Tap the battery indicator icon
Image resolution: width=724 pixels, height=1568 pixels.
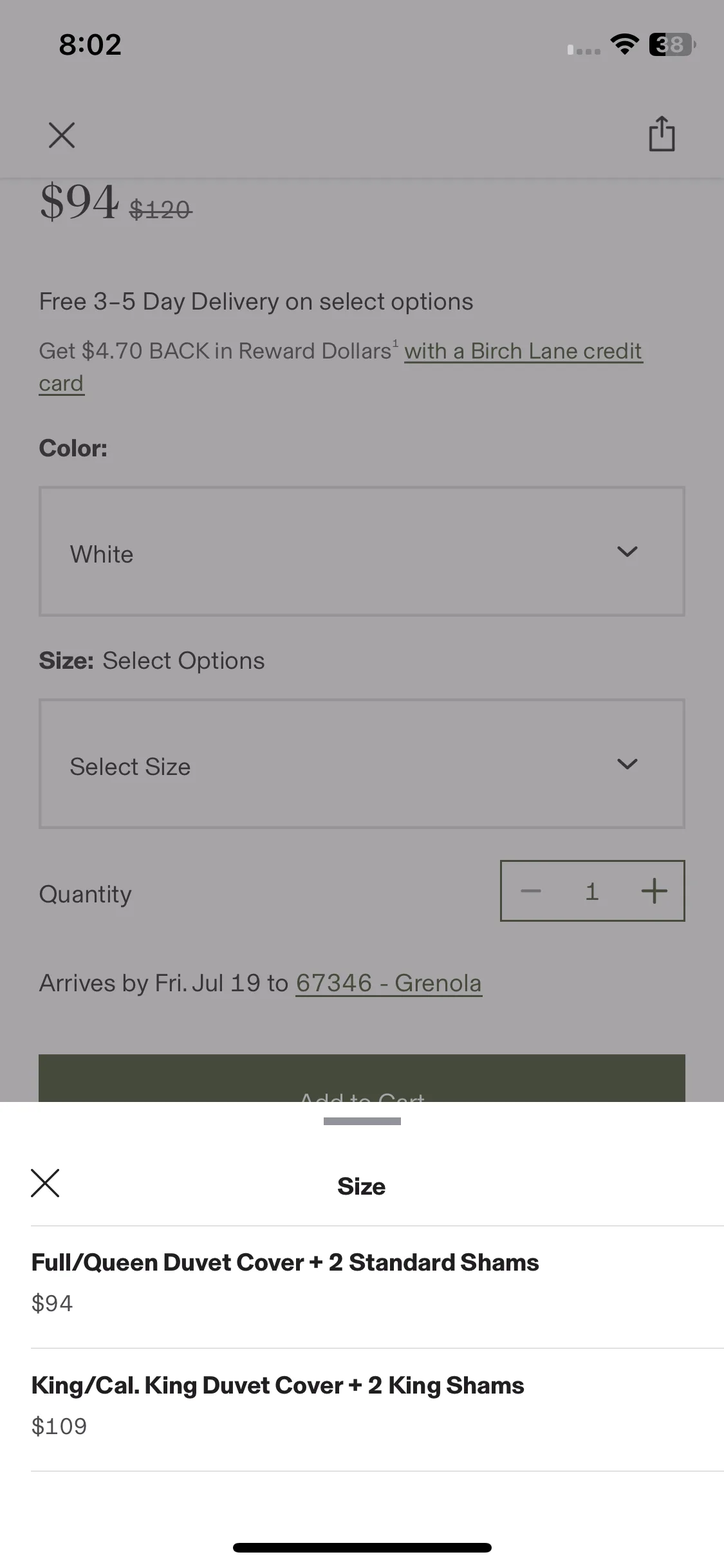click(x=673, y=44)
